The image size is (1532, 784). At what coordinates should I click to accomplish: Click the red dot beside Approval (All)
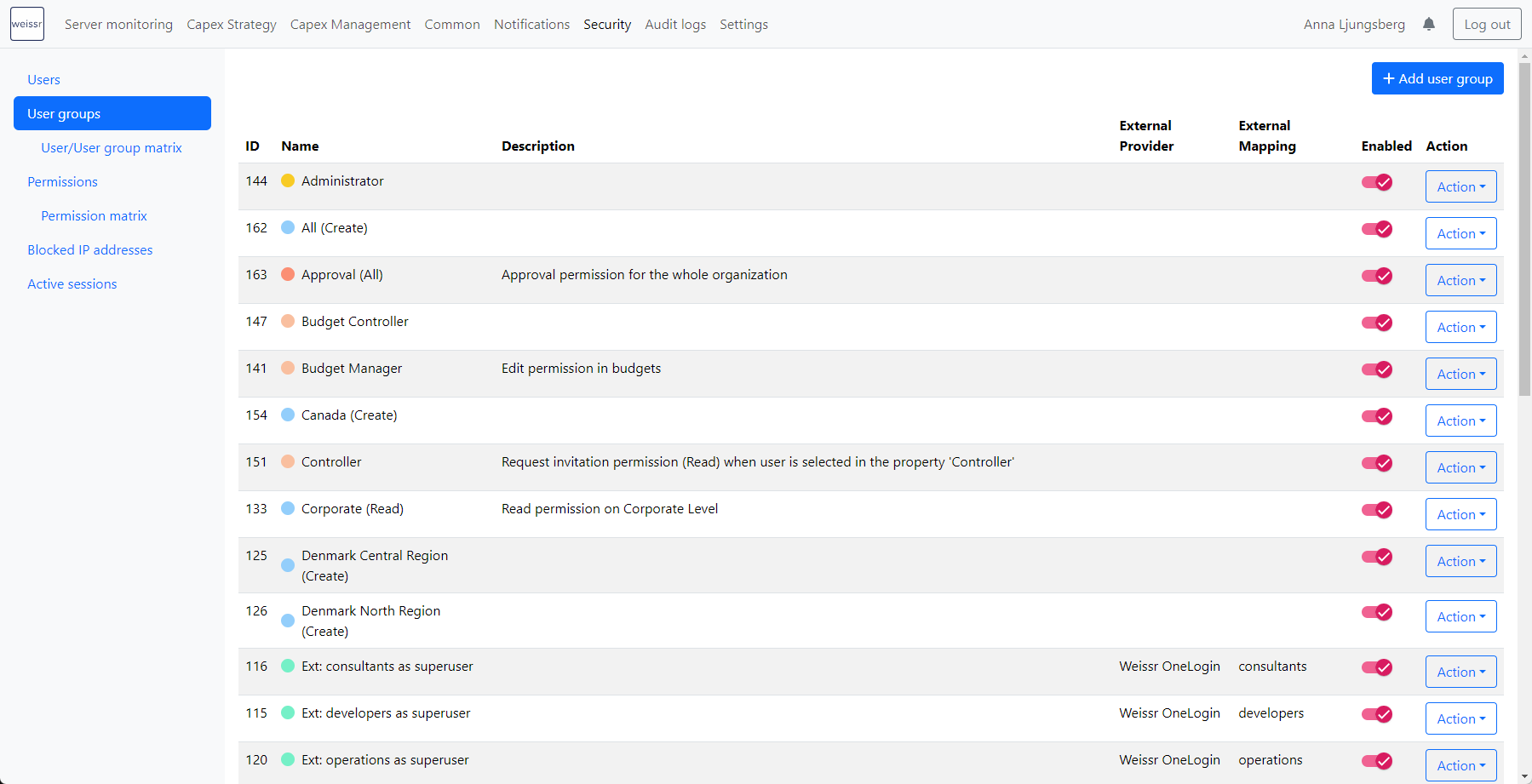[288, 274]
